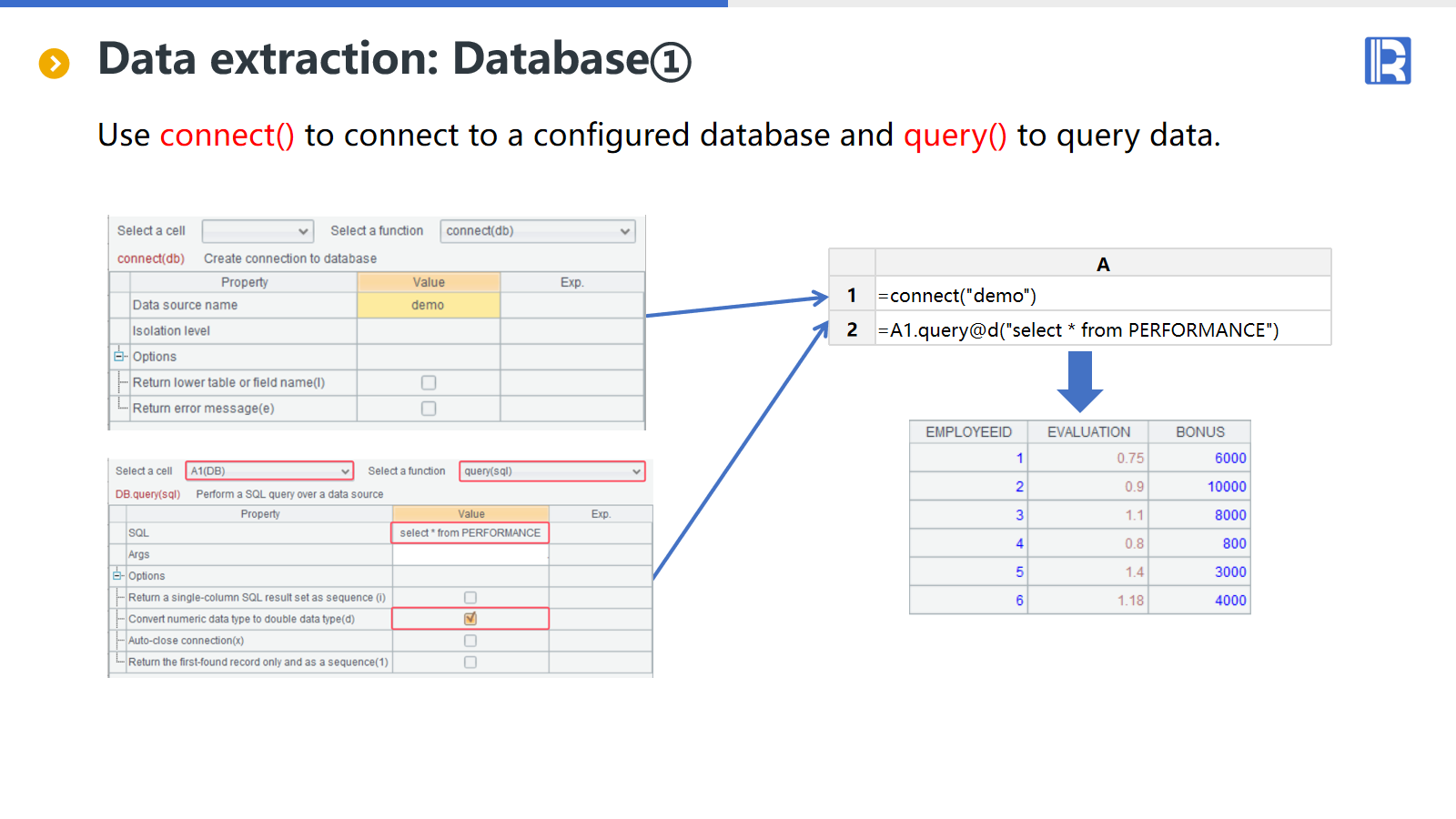Viewport: 1456px width, 819px height.
Task: Click the demo data source value field
Action: click(x=428, y=306)
